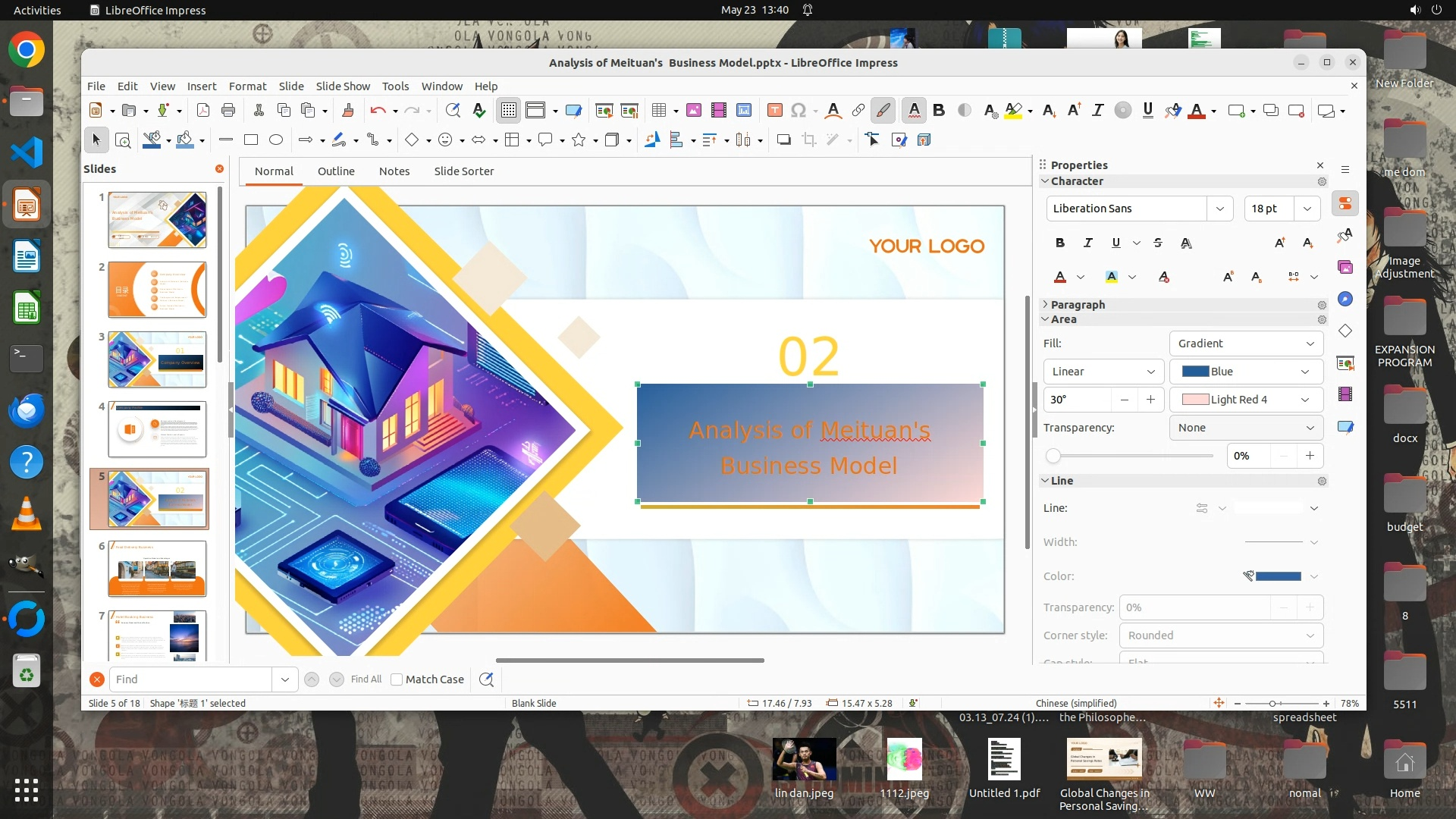Viewport: 1456px width, 819px height.
Task: Toggle Italic in Character panel
Action: (1088, 243)
